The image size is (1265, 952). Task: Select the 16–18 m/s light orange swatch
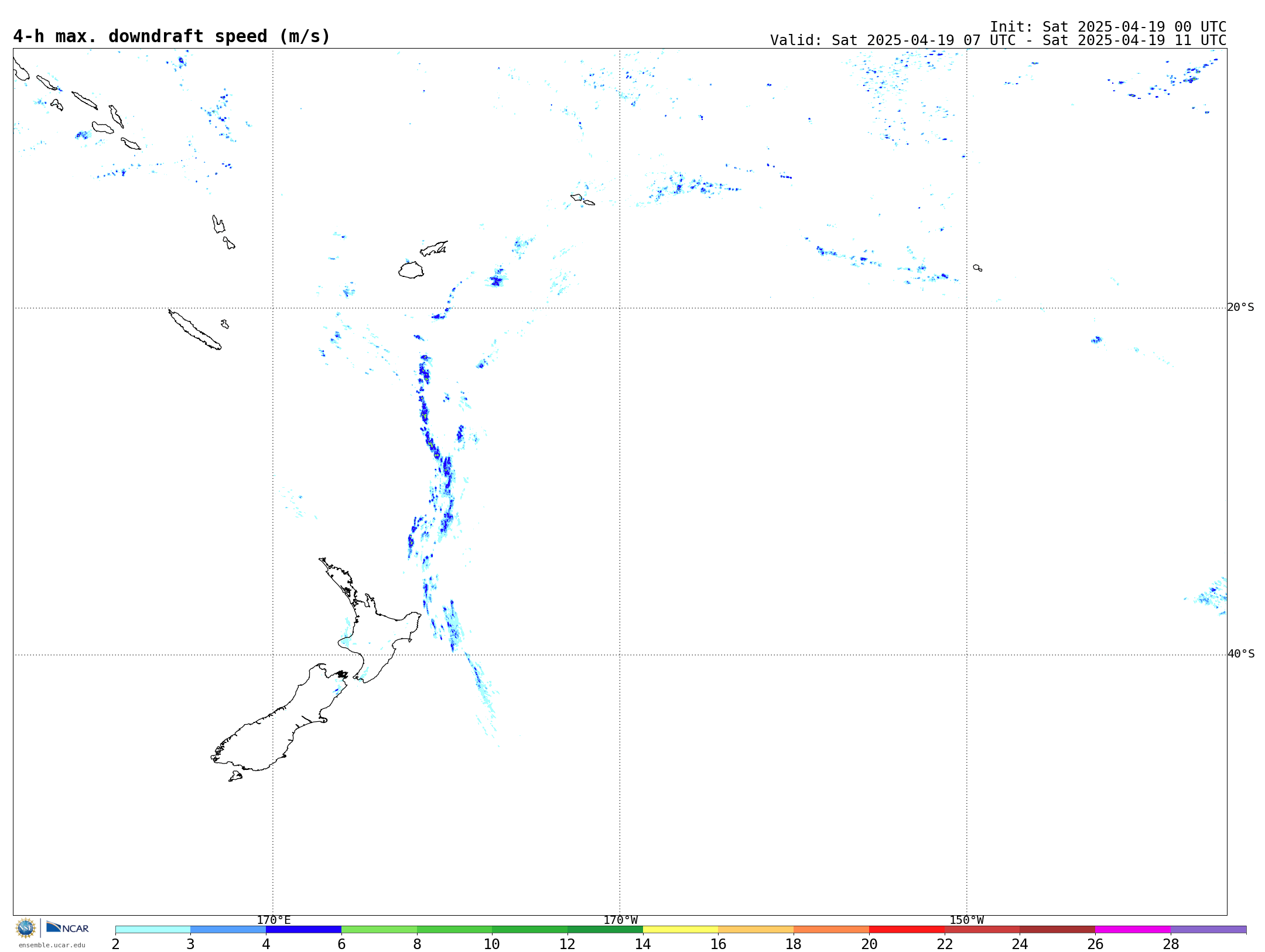coord(756,929)
